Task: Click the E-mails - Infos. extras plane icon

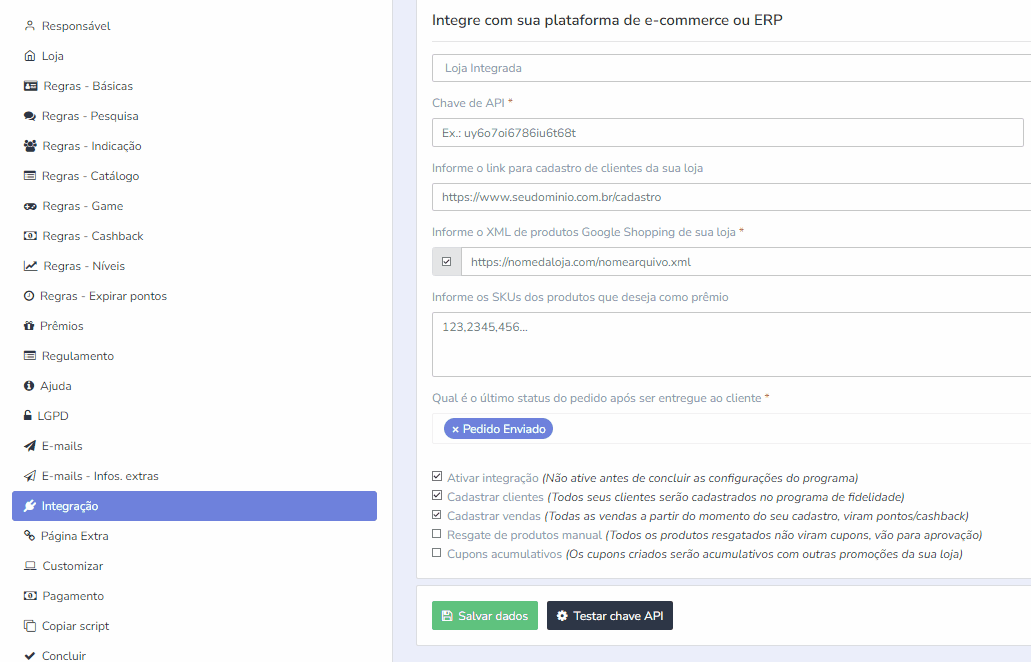Action: tap(30, 475)
